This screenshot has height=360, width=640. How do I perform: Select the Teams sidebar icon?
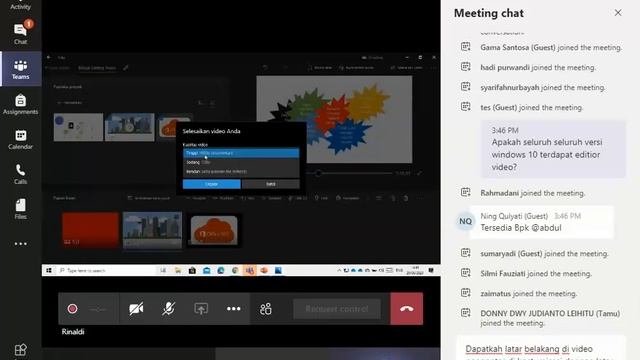[x=20, y=69]
